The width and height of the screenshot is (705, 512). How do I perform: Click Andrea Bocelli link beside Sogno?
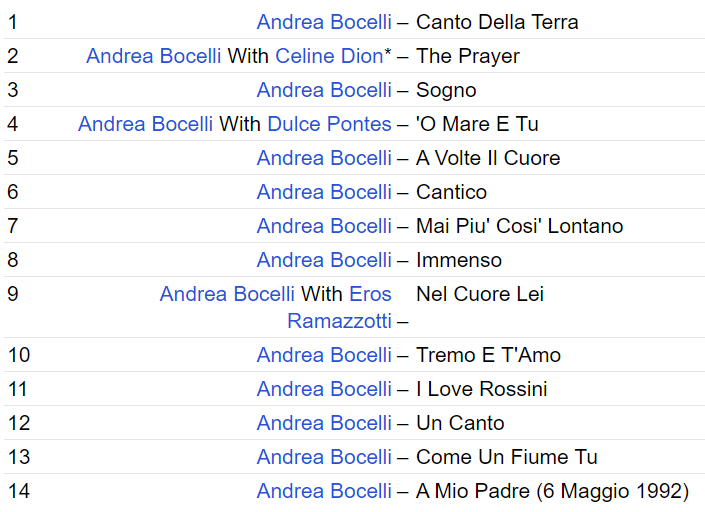(x=324, y=90)
